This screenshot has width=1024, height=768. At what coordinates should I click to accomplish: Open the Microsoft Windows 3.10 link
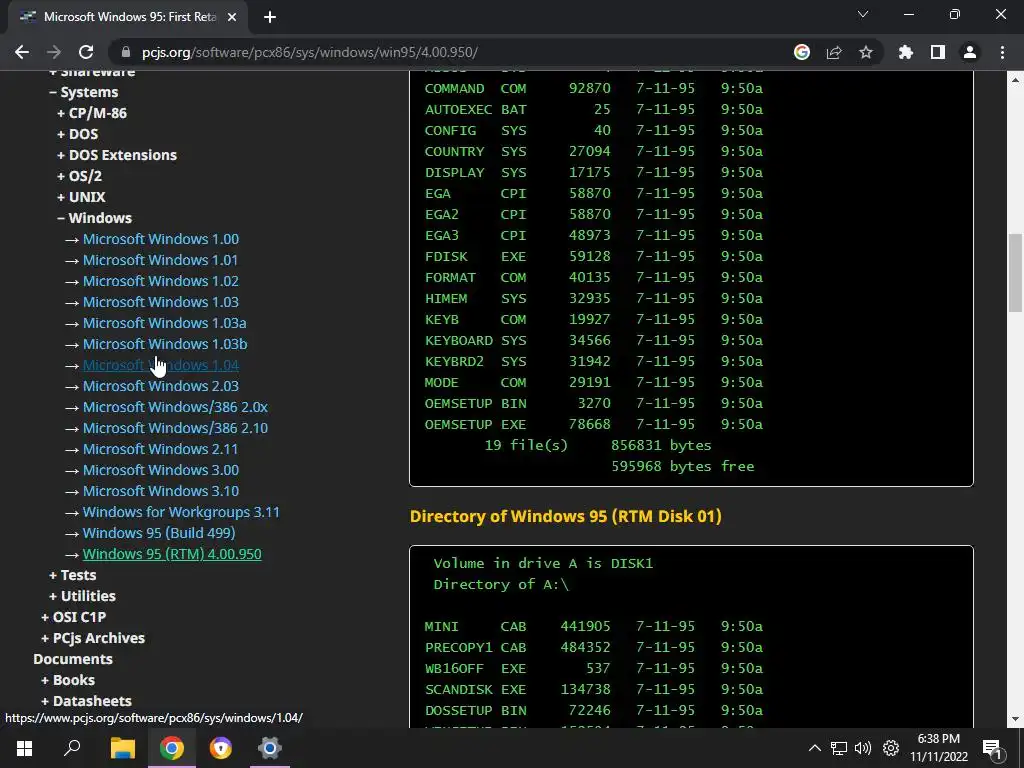pos(161,490)
